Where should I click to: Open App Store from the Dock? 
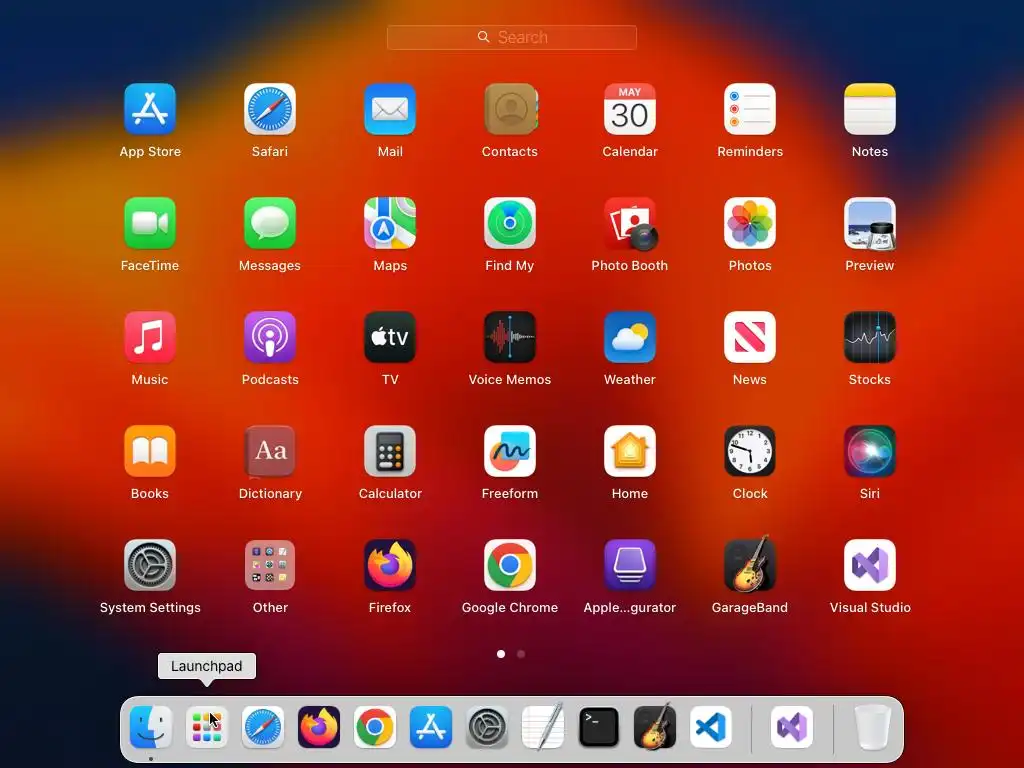click(x=431, y=727)
